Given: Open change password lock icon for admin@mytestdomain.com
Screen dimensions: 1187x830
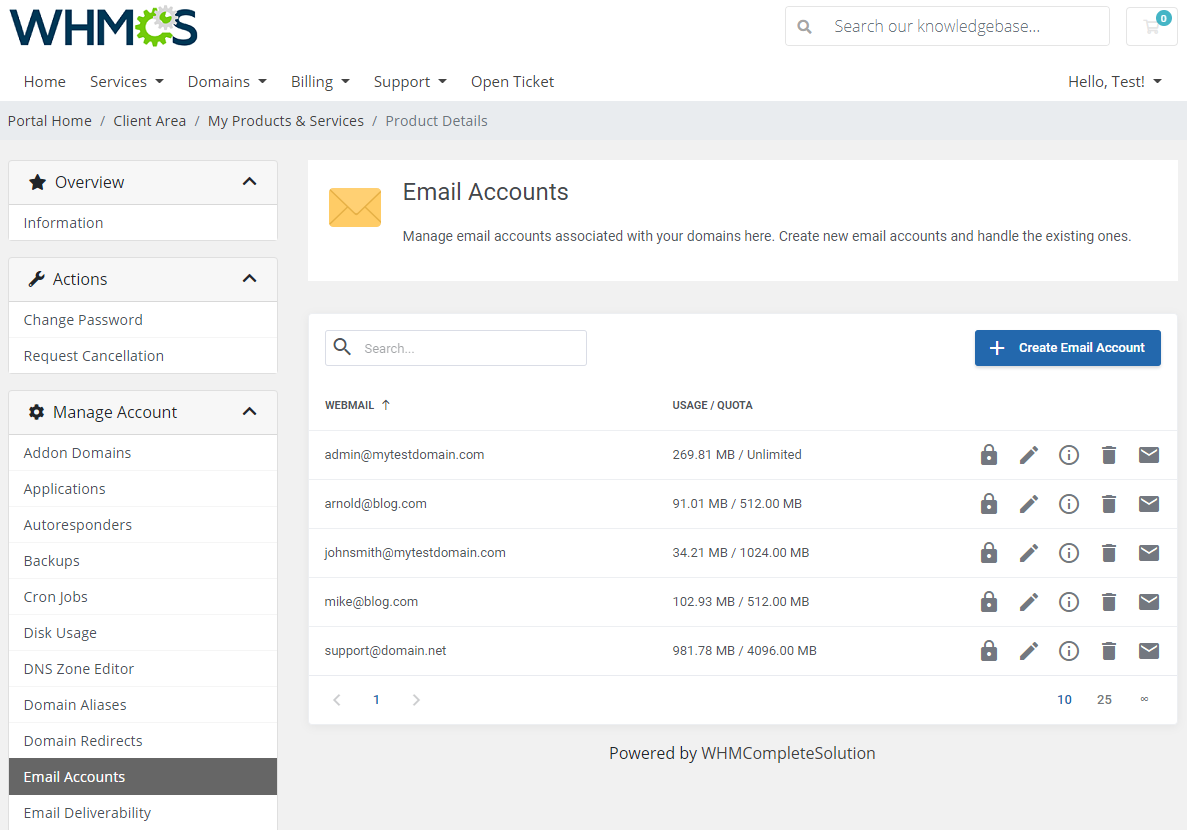Looking at the screenshot, I should (988, 454).
